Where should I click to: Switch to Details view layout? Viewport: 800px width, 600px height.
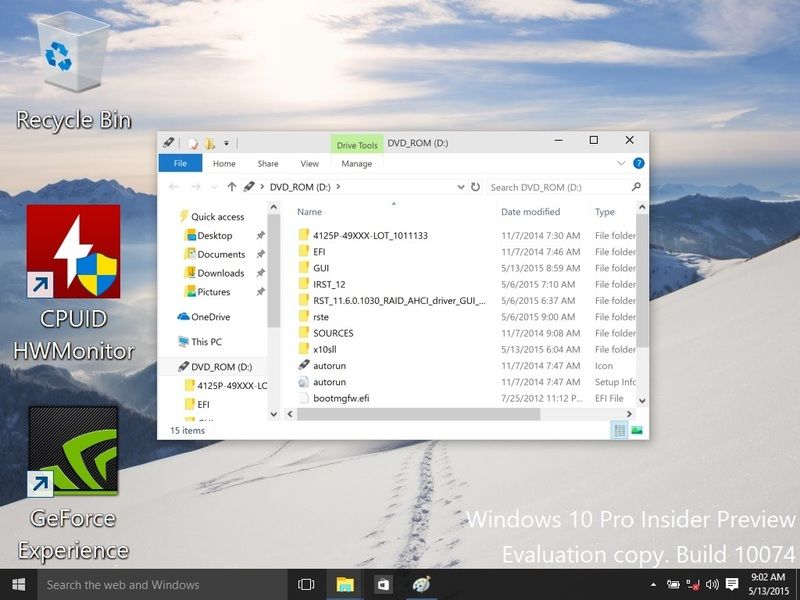coord(619,430)
